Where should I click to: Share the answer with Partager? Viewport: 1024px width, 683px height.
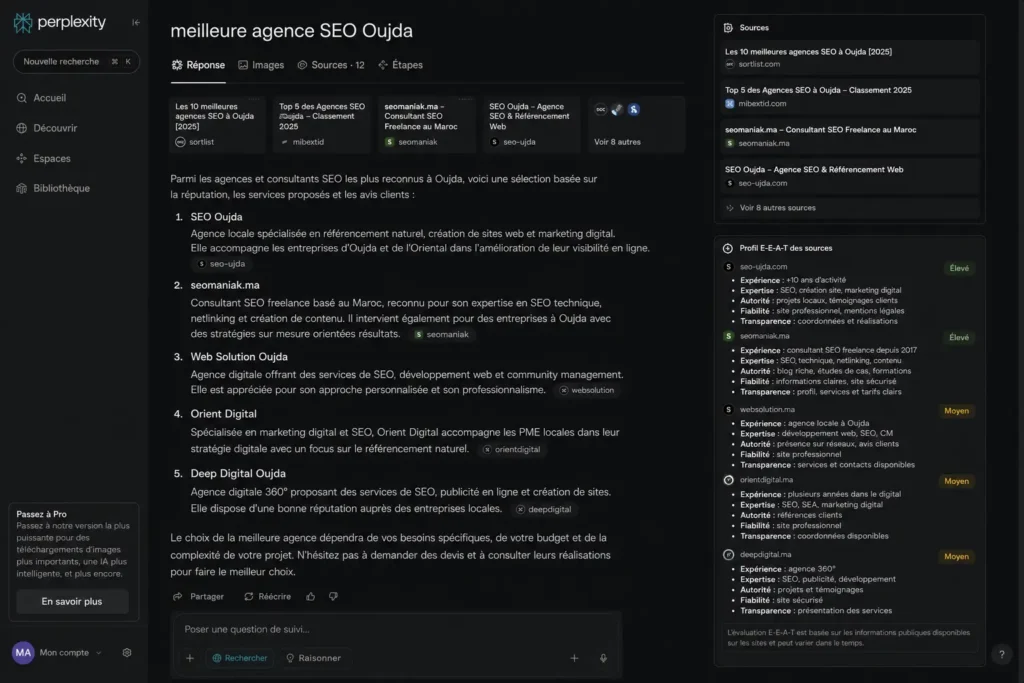[198, 596]
